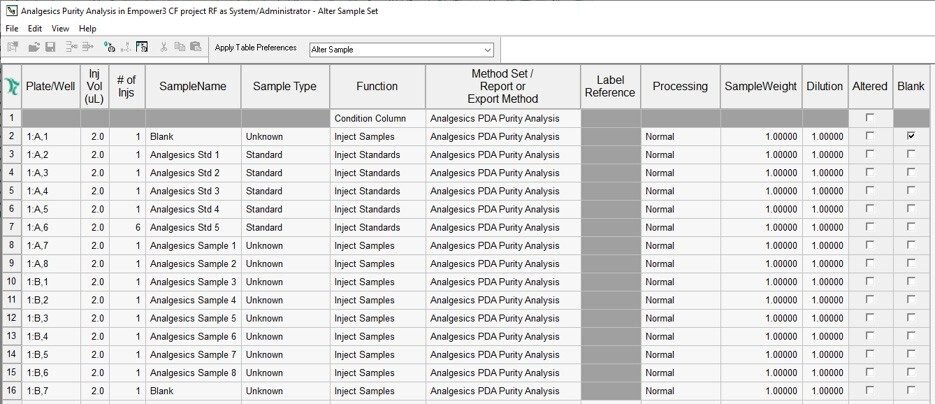The height and width of the screenshot is (404, 935).
Task: Click the Processing column header
Action: (680, 86)
